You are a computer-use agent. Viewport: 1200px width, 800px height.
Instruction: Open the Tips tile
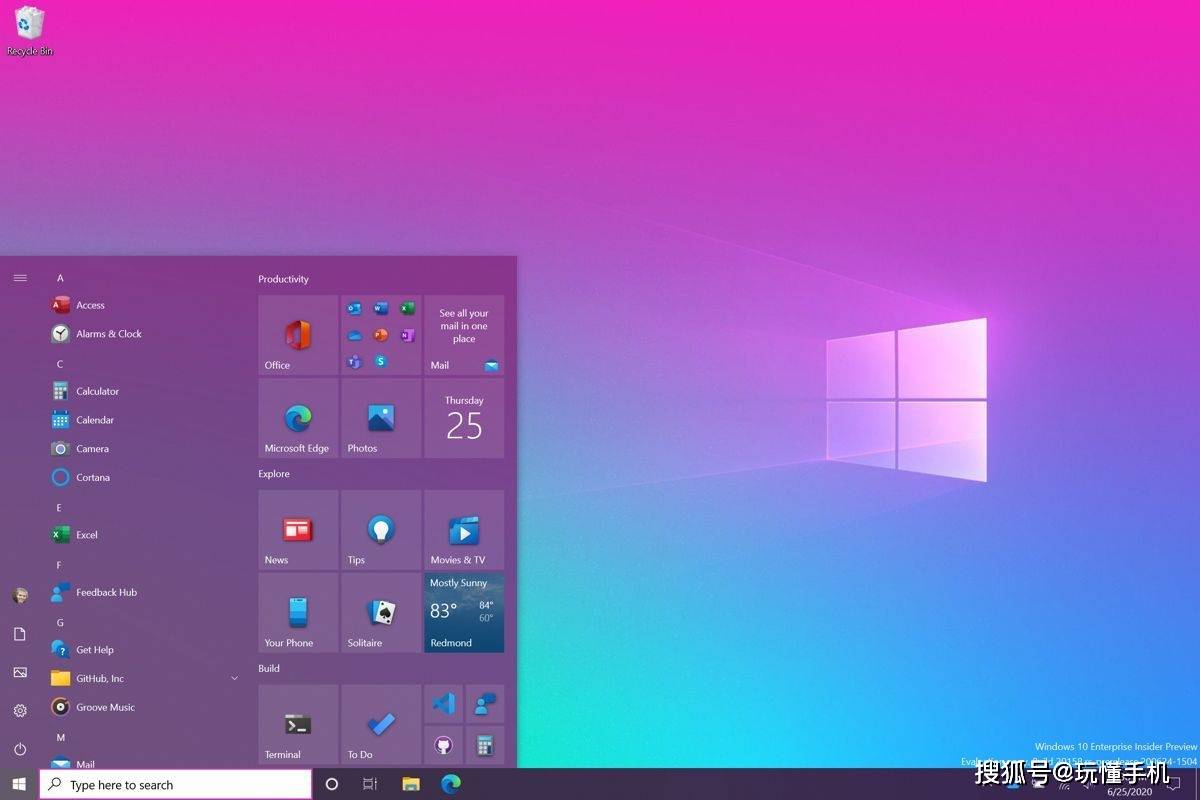point(381,530)
